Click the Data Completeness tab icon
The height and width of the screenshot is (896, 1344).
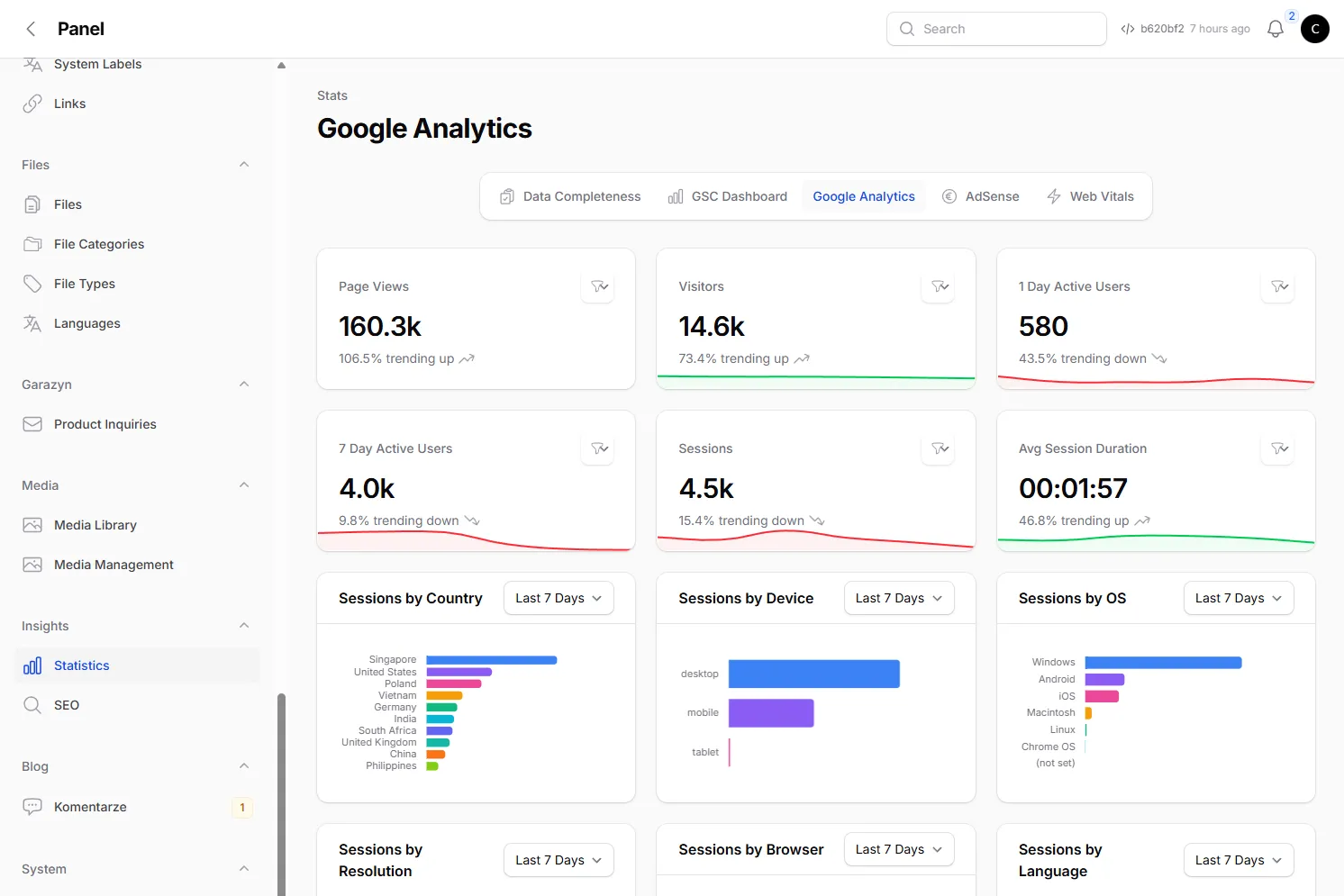click(x=507, y=196)
